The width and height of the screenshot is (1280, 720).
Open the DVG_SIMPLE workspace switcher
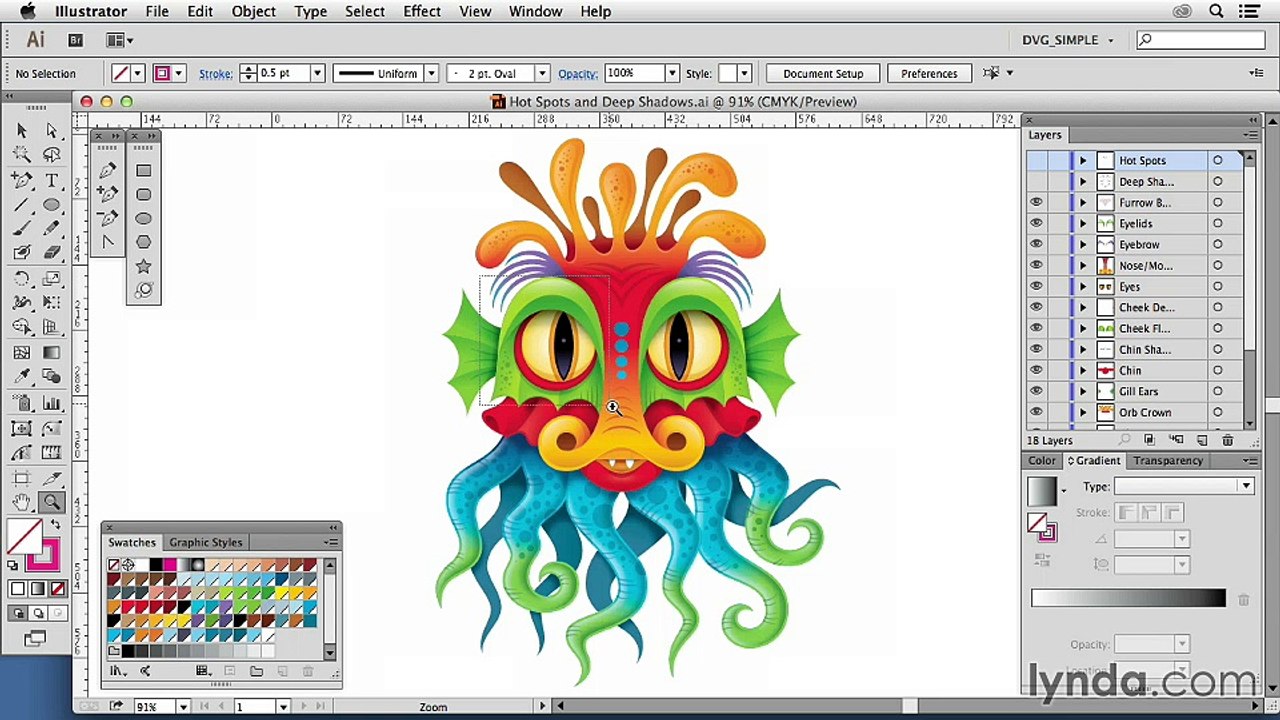point(1067,40)
